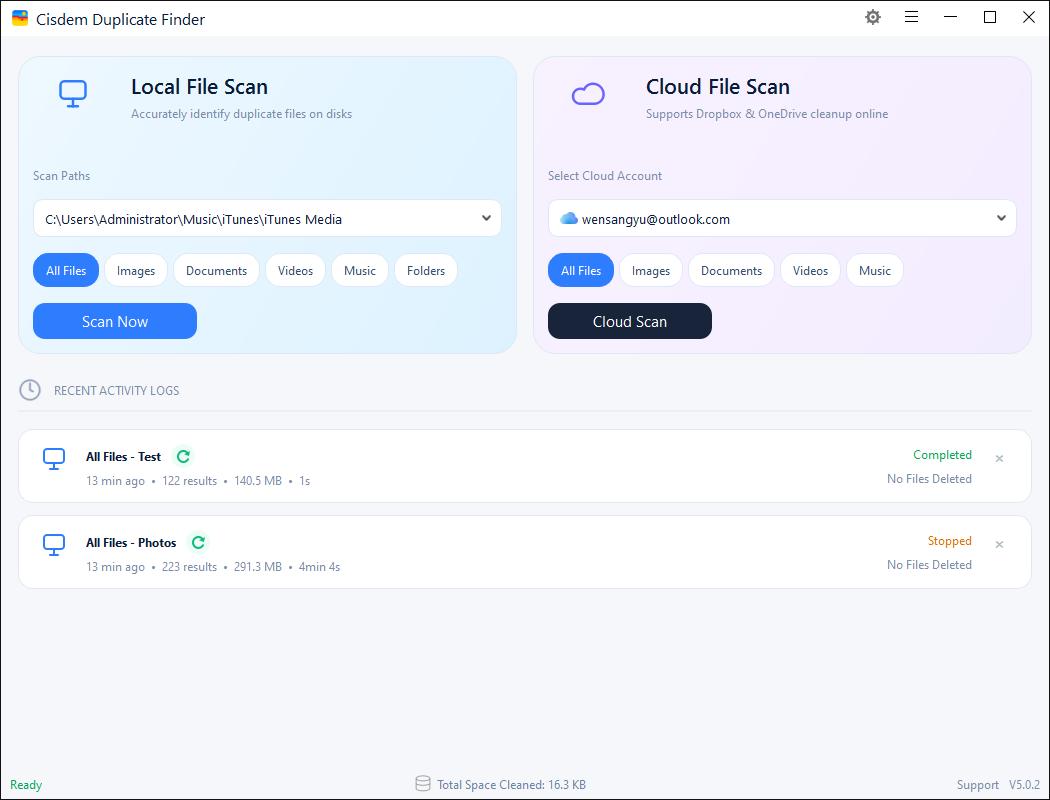1050x800 pixels.
Task: Select cloud Music filter
Action: tap(875, 270)
